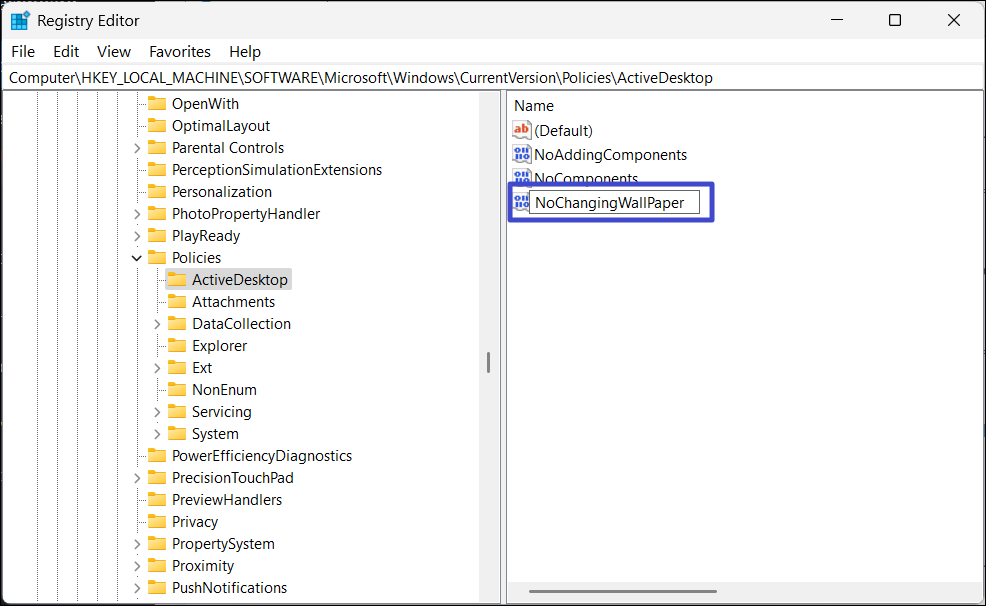Open the Edit menu

66,52
